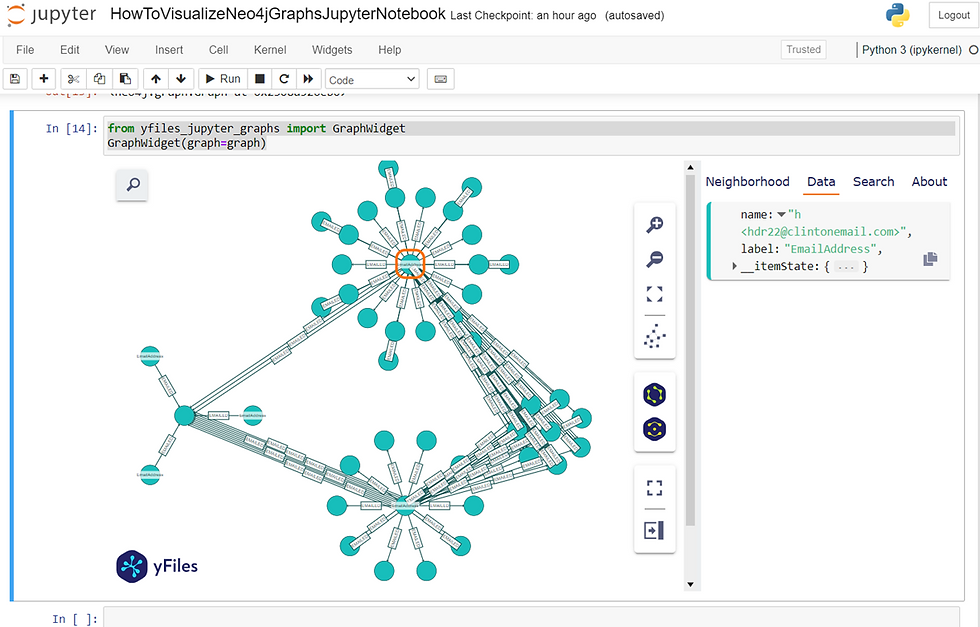Move selected cell up arrow
This screenshot has width=980, height=627.
click(x=156, y=79)
